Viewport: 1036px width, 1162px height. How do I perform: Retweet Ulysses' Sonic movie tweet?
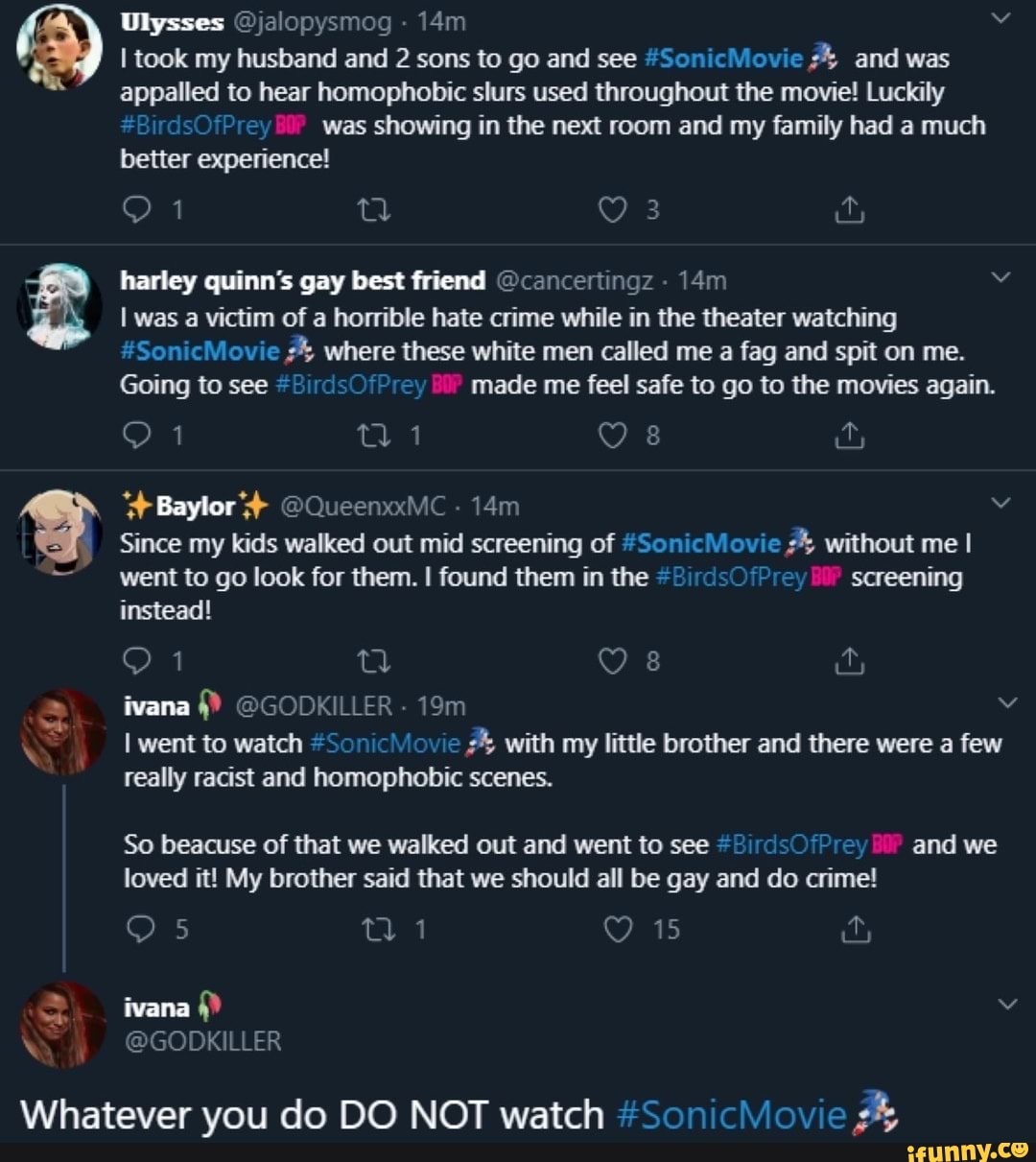(373, 210)
